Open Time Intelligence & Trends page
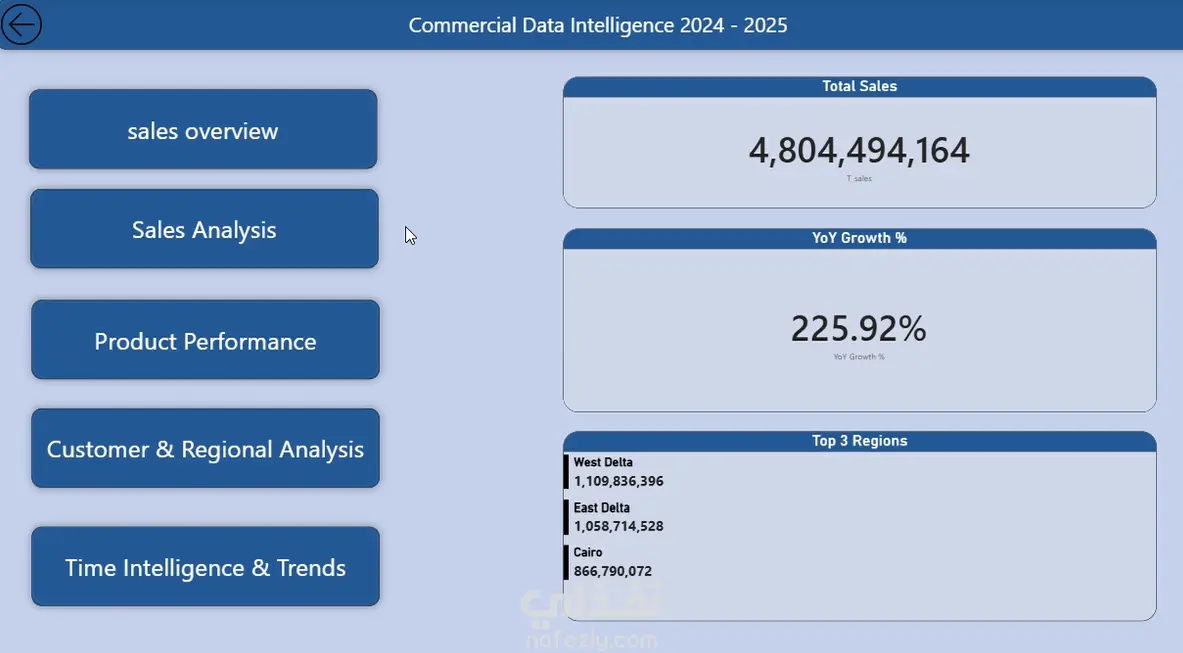Image resolution: width=1183 pixels, height=653 pixels. (205, 566)
